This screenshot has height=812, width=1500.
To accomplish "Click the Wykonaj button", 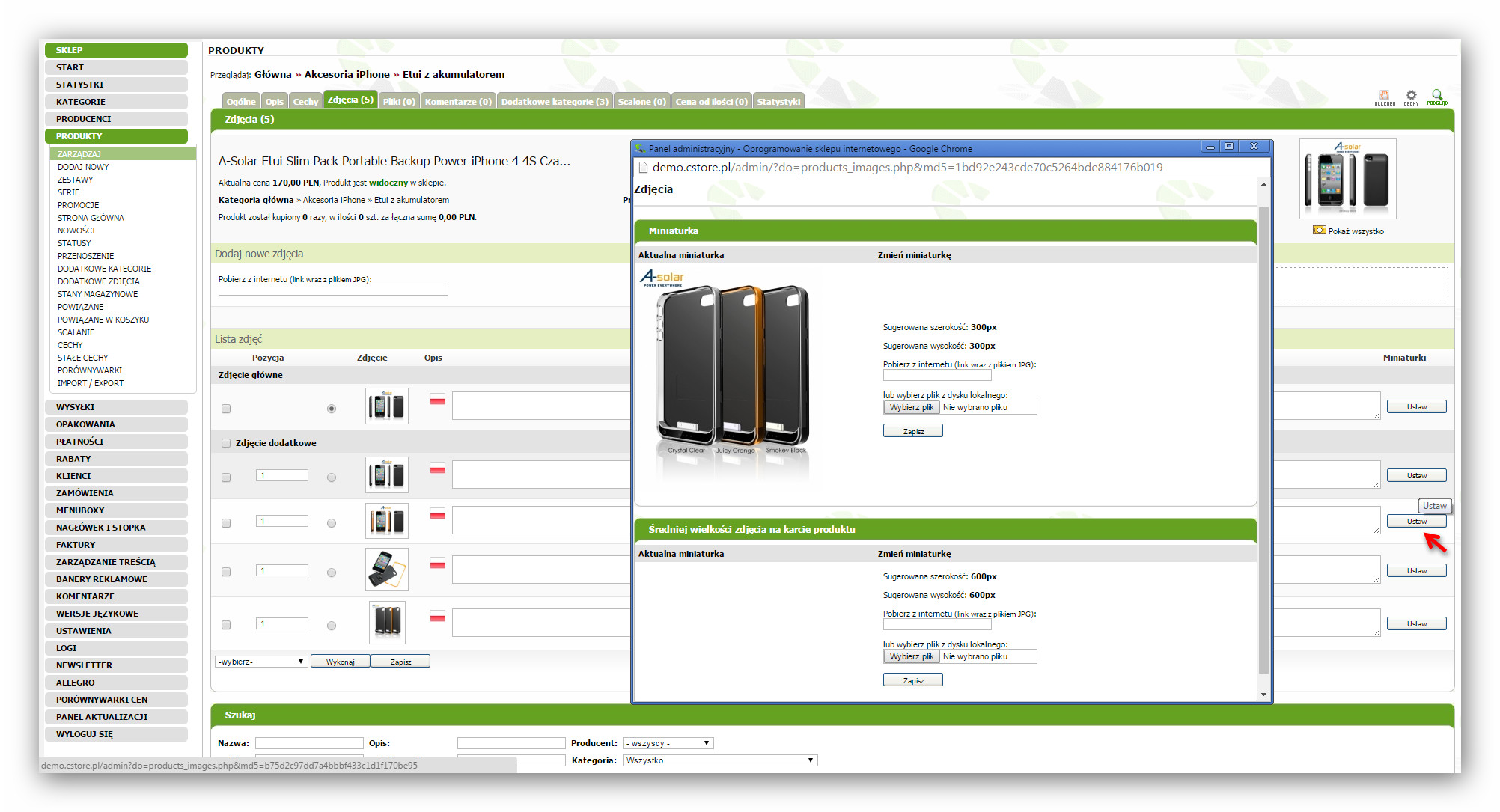I will (340, 662).
